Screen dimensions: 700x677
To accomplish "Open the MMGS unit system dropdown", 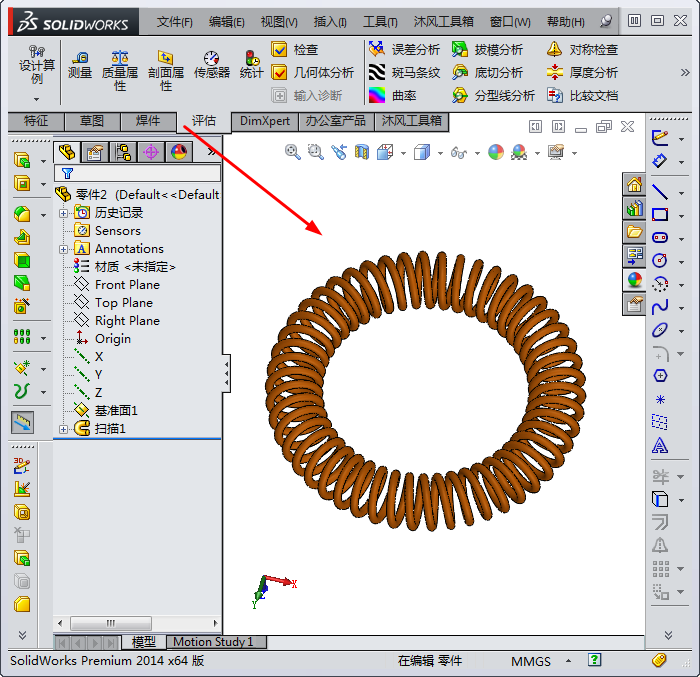I will pos(567,661).
